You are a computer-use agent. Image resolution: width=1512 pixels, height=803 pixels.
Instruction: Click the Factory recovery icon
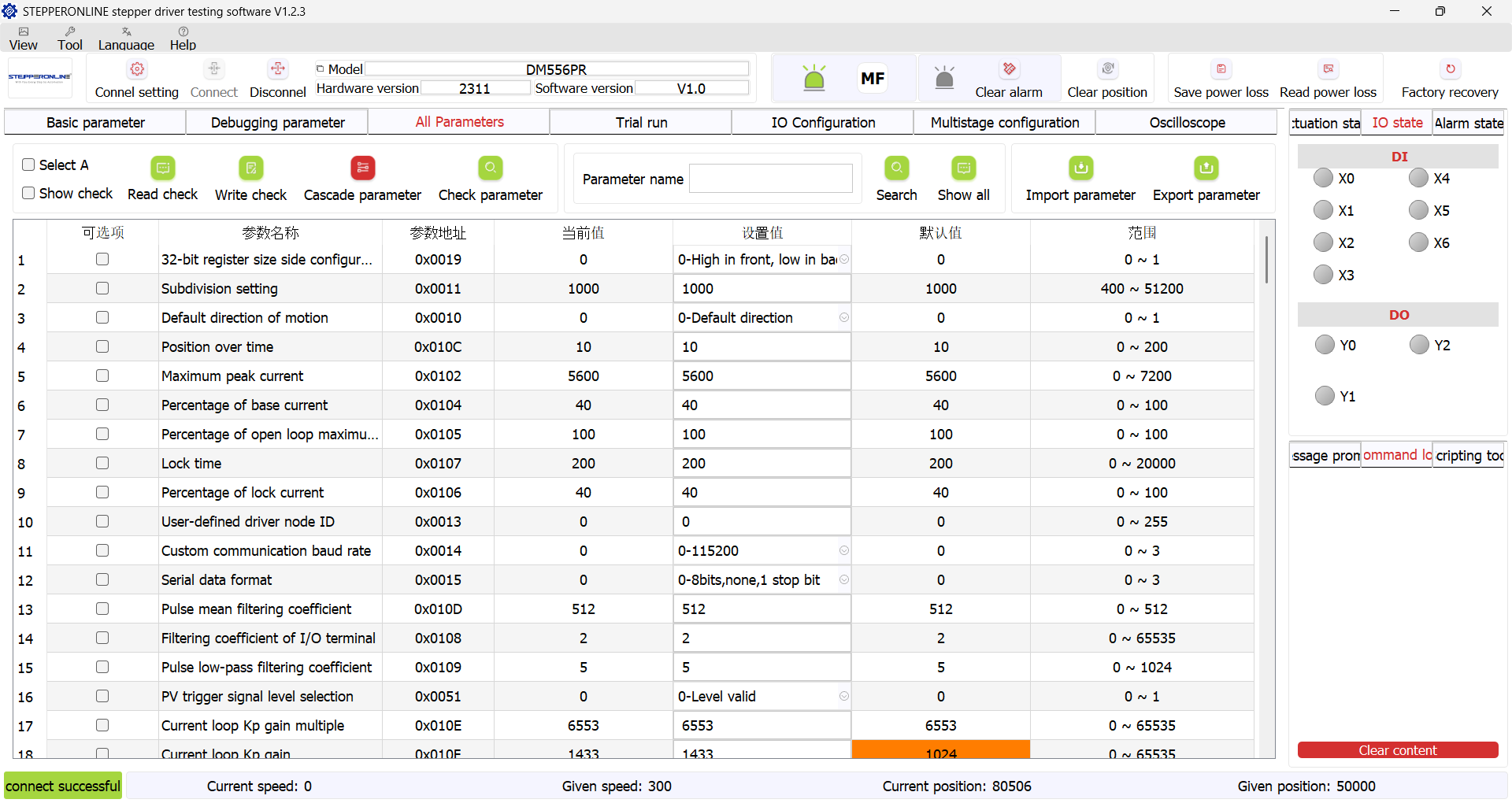point(1450,69)
